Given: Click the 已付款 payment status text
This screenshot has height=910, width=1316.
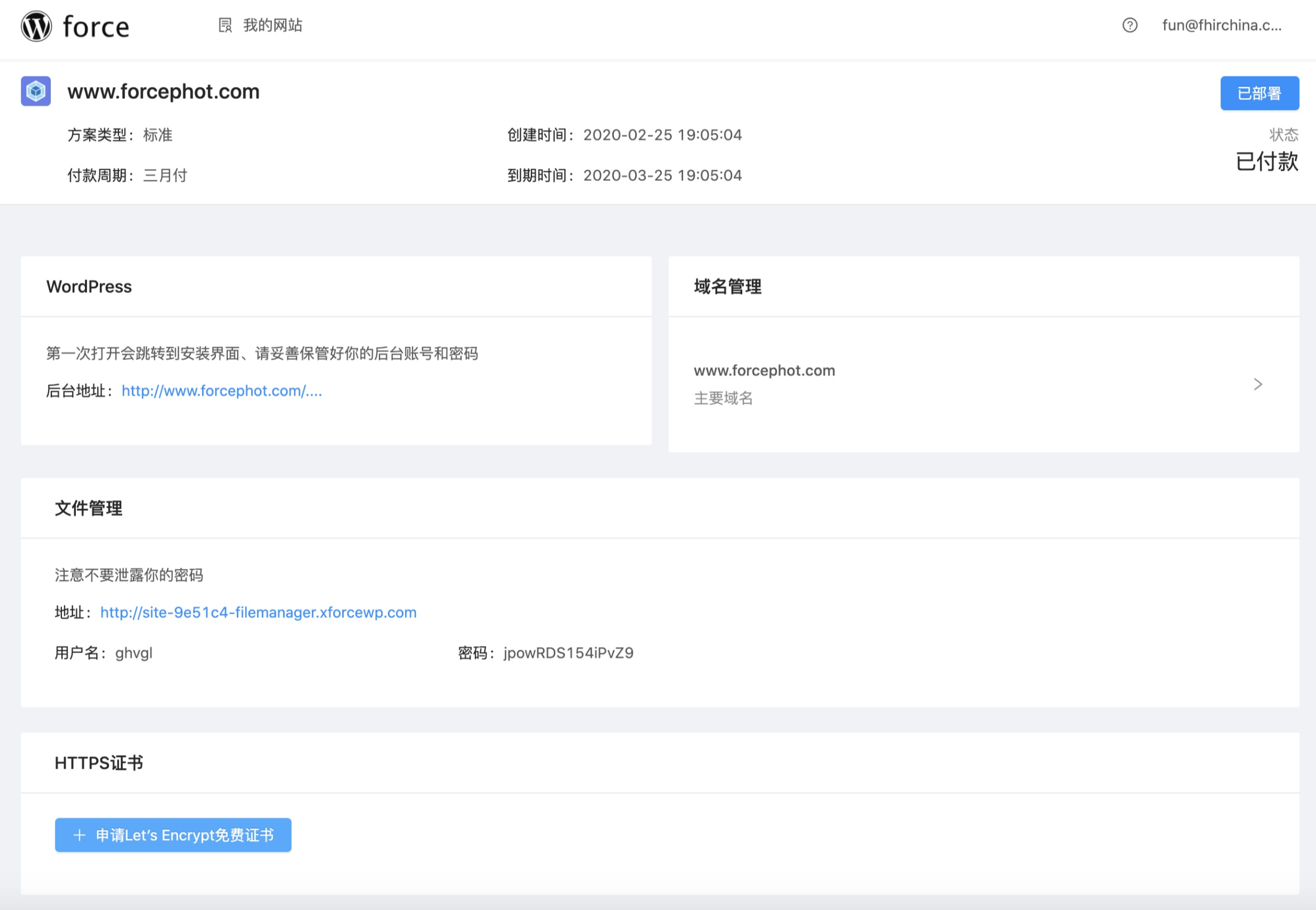Looking at the screenshot, I should [1266, 161].
